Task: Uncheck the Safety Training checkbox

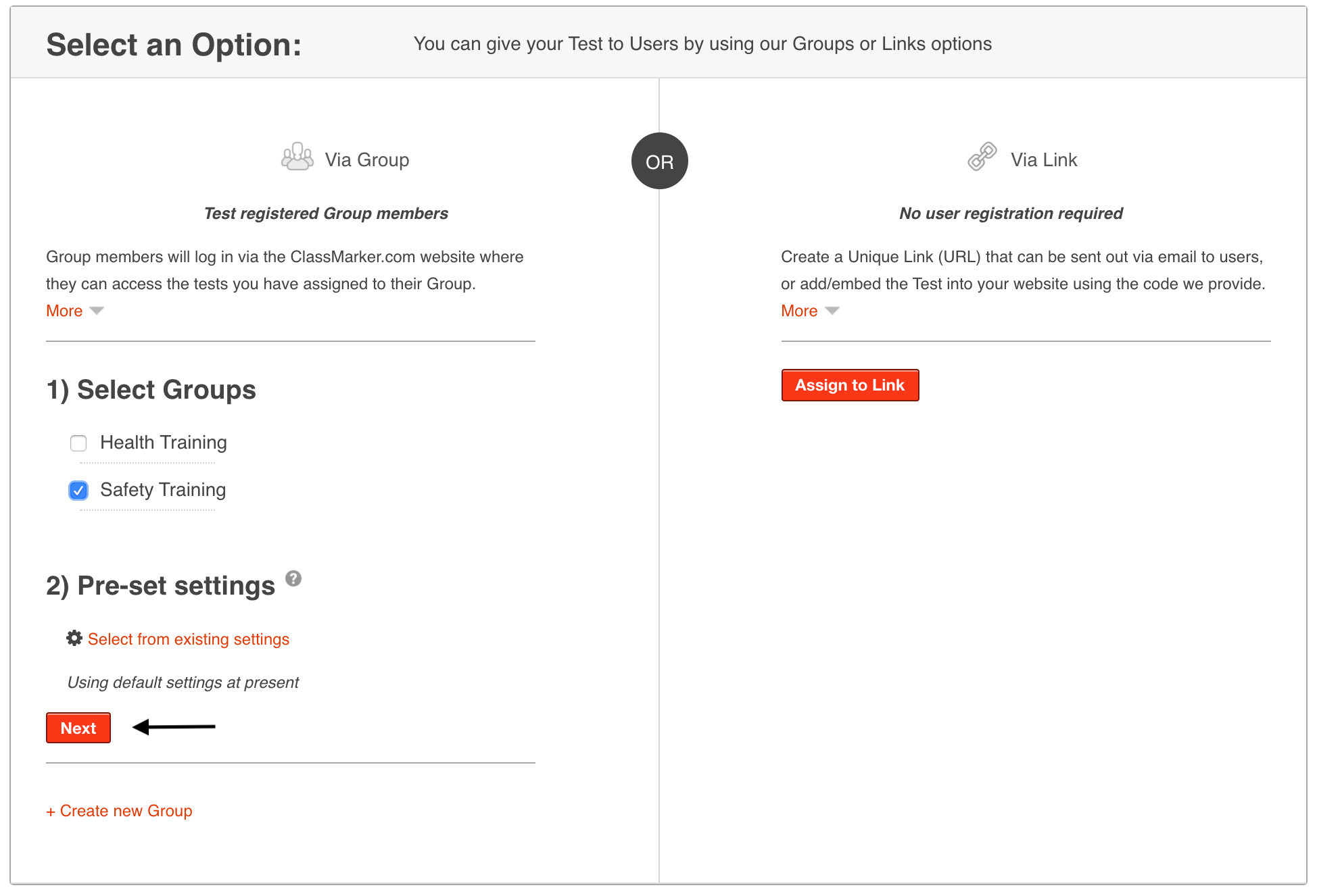Action: point(78,490)
